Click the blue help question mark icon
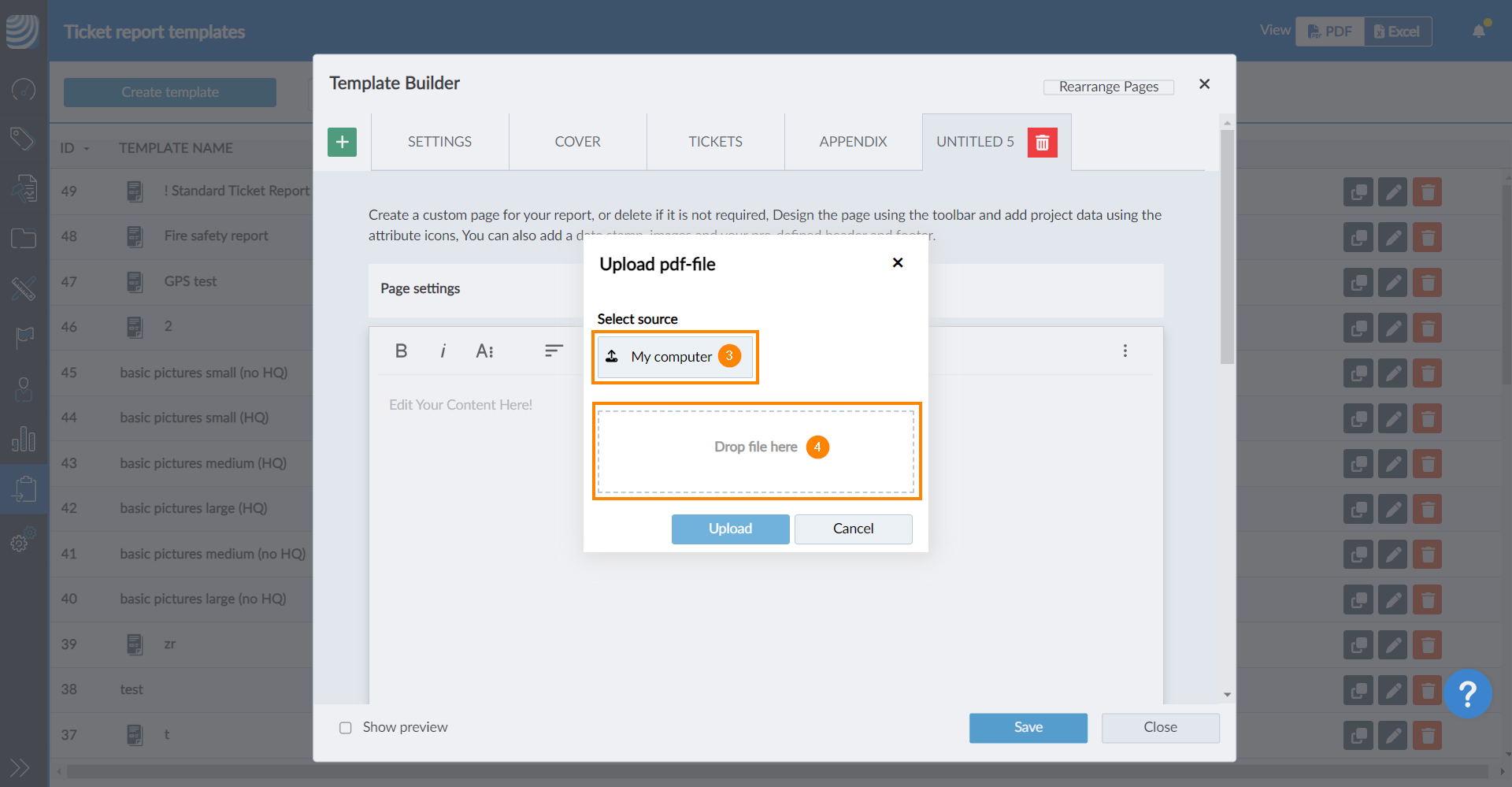This screenshot has height=787, width=1512. [x=1467, y=694]
